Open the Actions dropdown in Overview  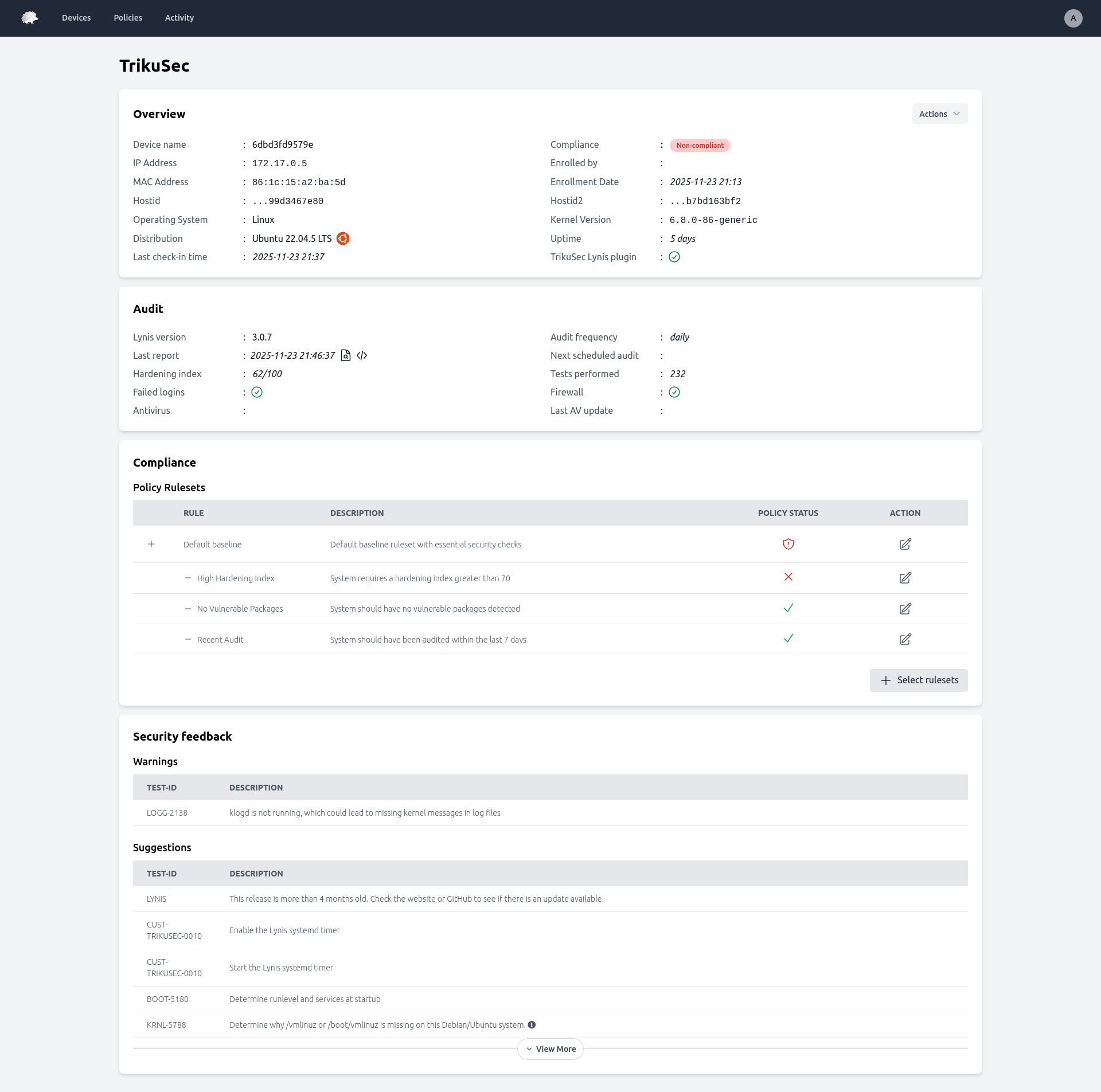tap(939, 113)
